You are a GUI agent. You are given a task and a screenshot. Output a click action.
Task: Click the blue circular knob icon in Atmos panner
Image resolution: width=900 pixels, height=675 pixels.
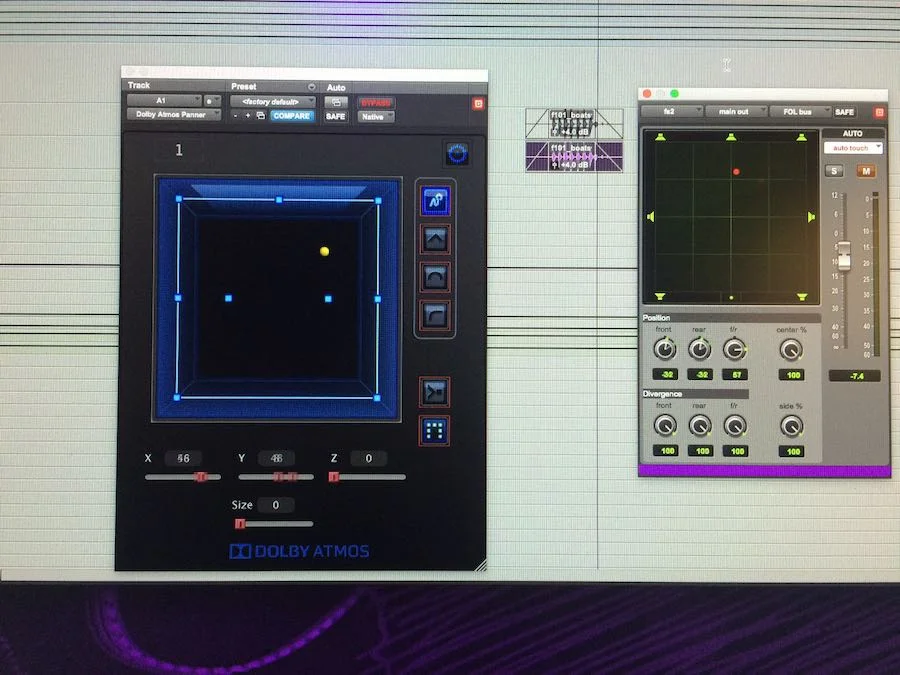click(457, 153)
